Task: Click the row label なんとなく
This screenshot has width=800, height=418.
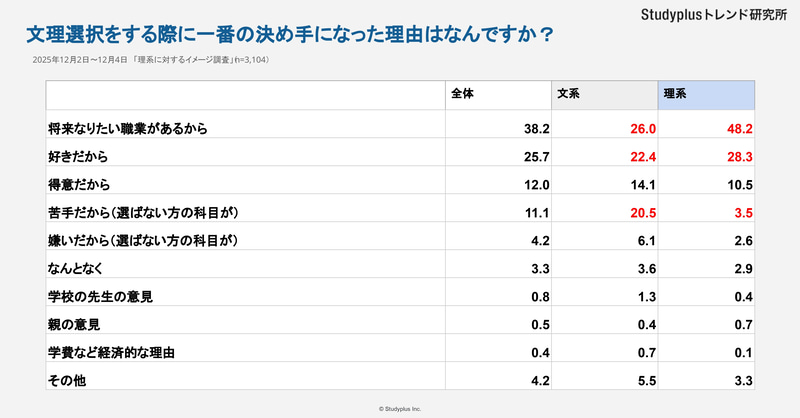Action: point(76,268)
